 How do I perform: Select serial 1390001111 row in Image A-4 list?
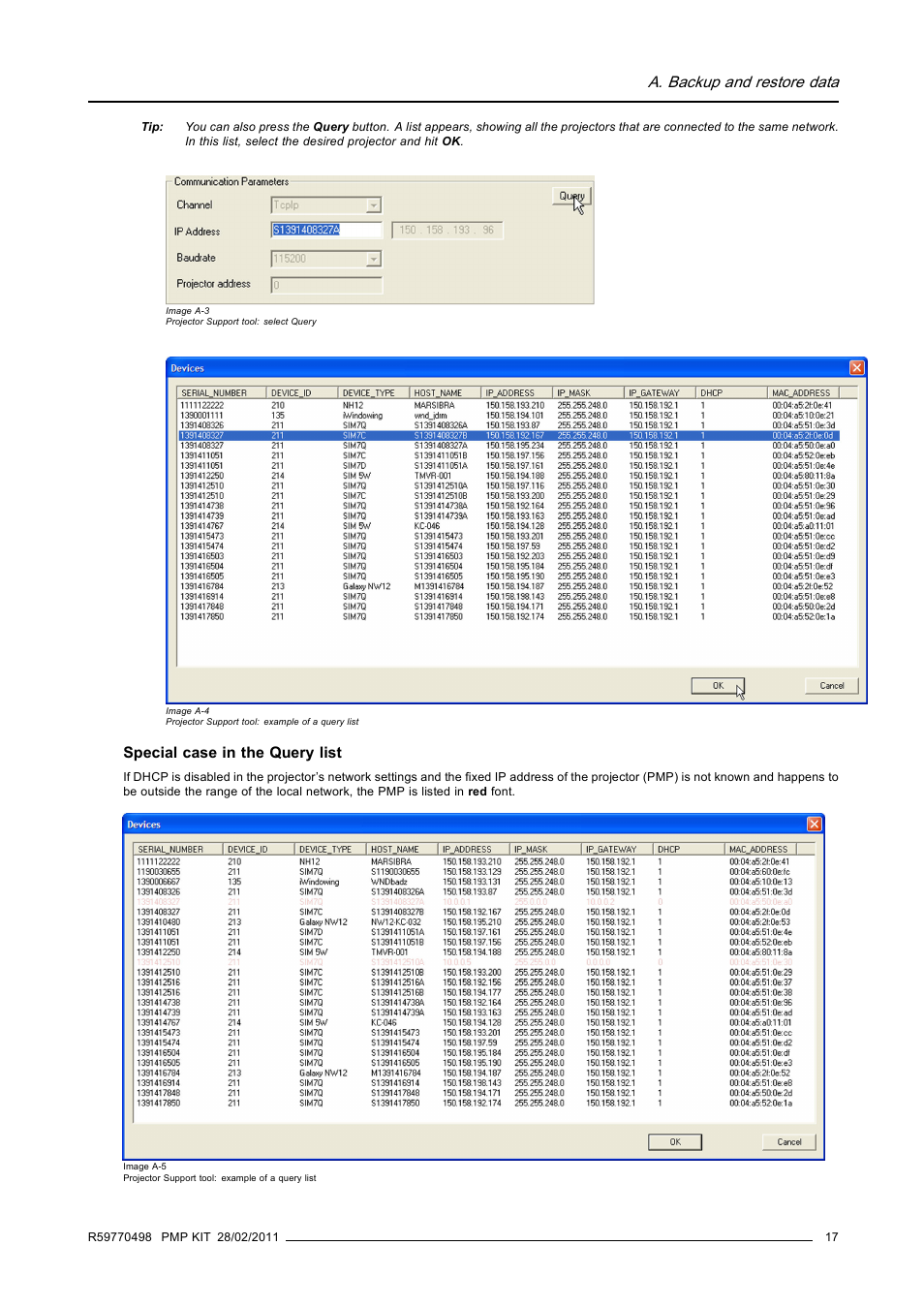click(x=508, y=416)
